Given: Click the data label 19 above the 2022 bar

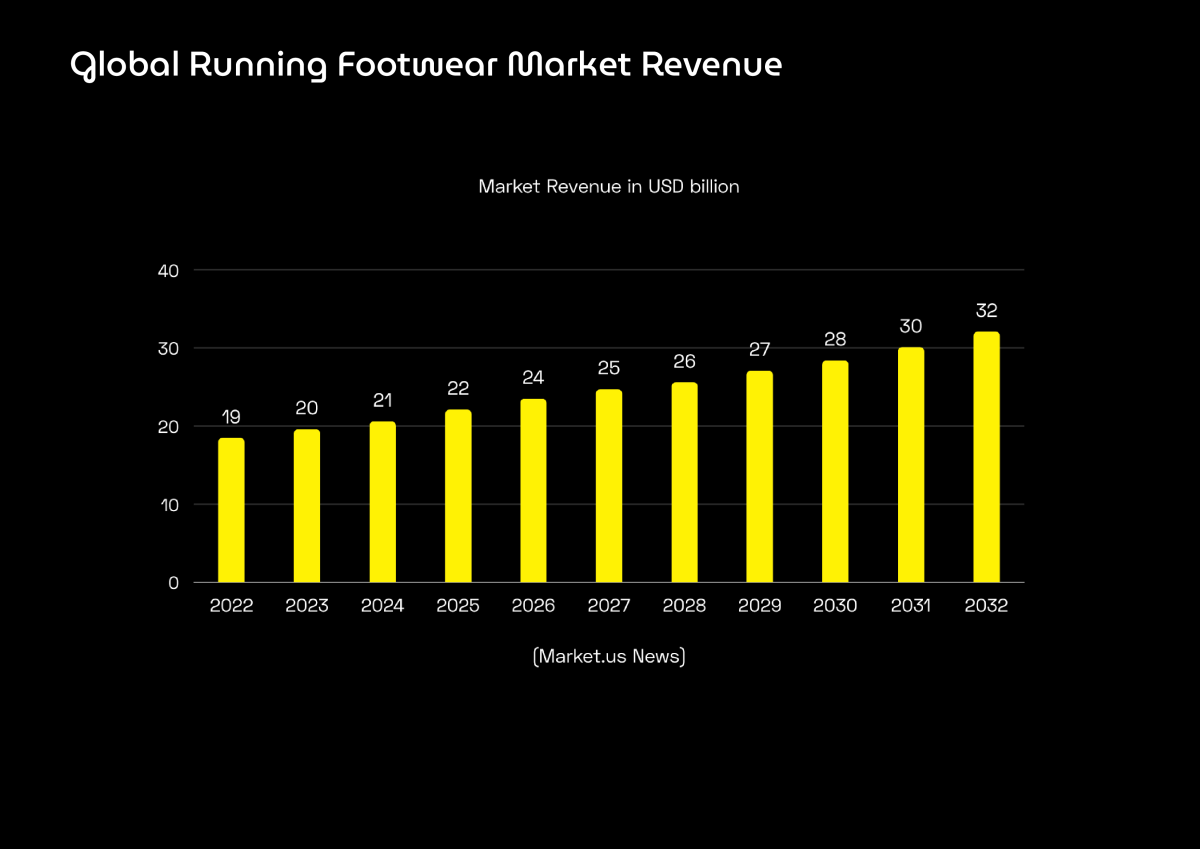Looking at the screenshot, I should 231,417.
